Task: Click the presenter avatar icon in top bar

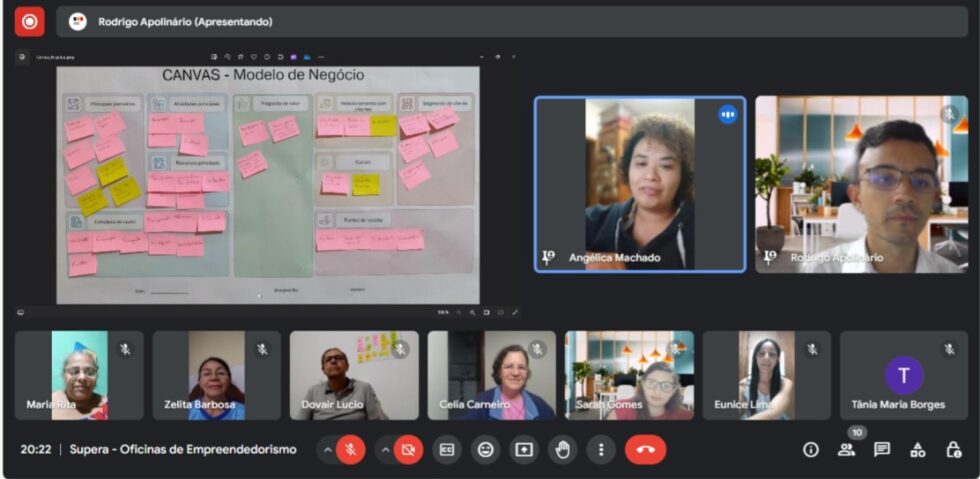Action: [x=78, y=22]
